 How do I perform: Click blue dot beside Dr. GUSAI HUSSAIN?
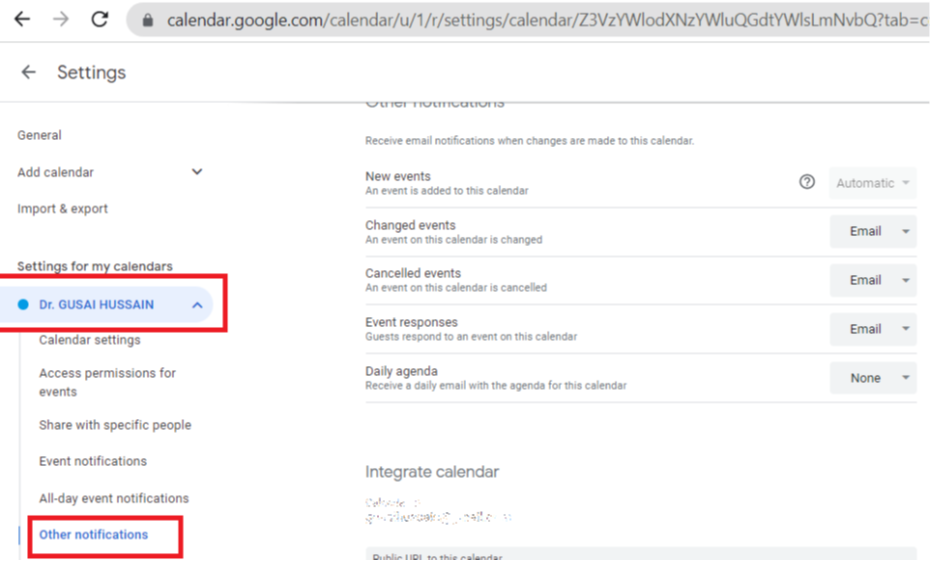tap(23, 305)
